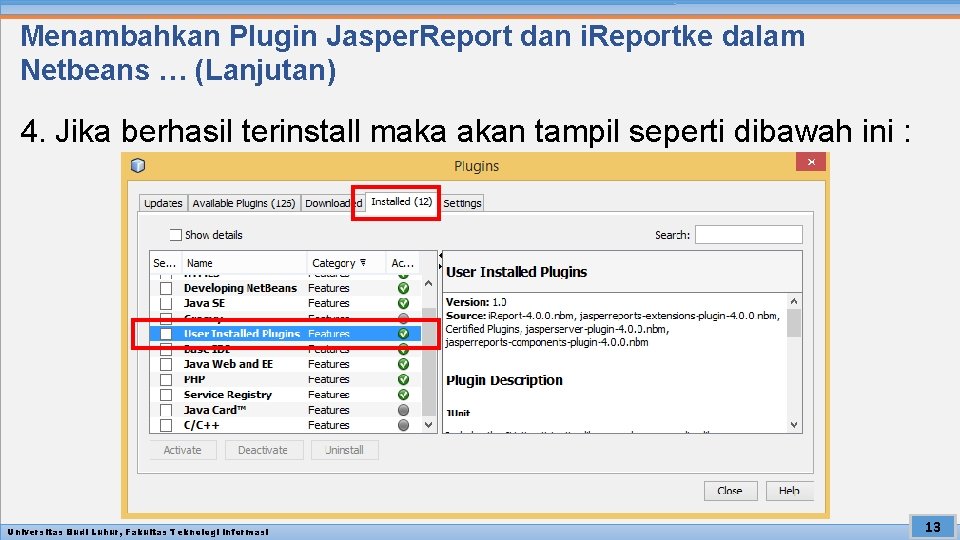Click gray inactive status icon for Java Card
Viewport: 960px width, 540px height.
tap(403, 410)
